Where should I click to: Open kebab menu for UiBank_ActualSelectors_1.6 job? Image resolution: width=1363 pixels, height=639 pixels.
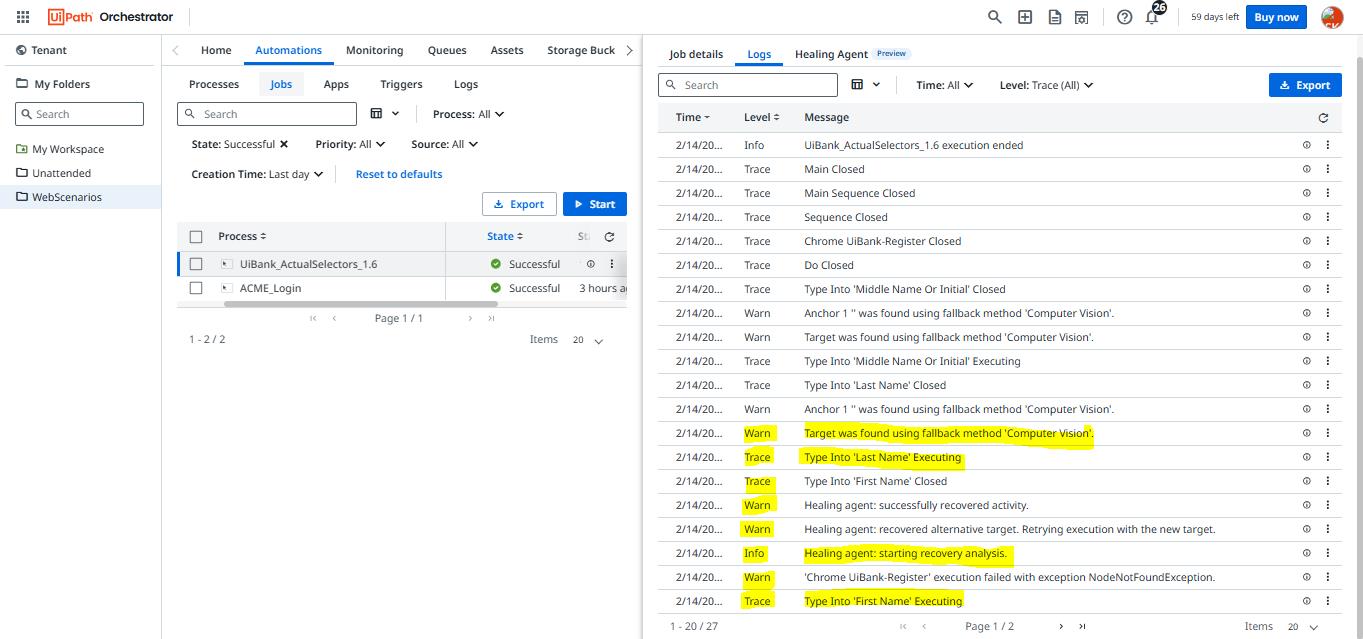612,263
